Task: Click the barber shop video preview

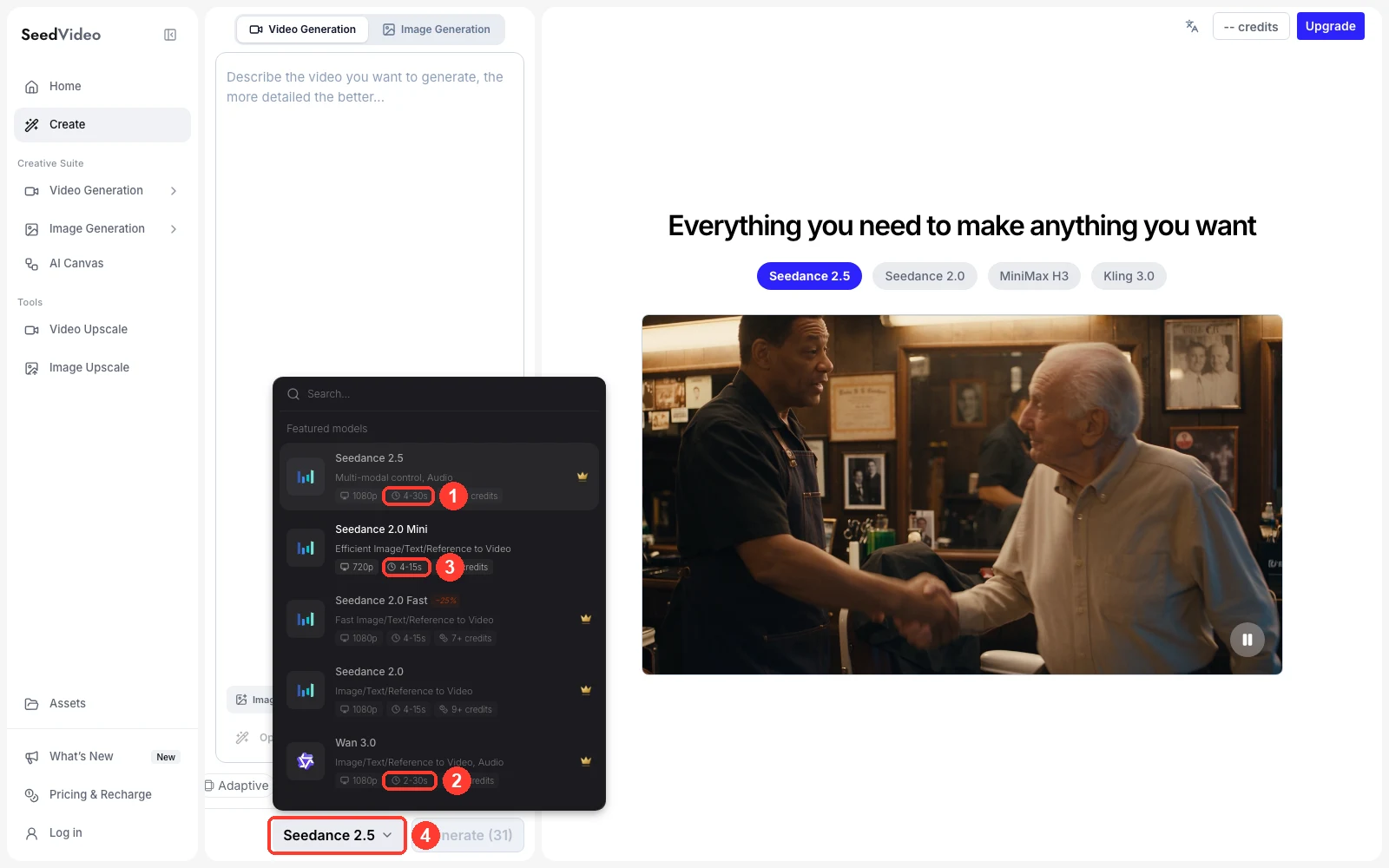Action: (962, 495)
